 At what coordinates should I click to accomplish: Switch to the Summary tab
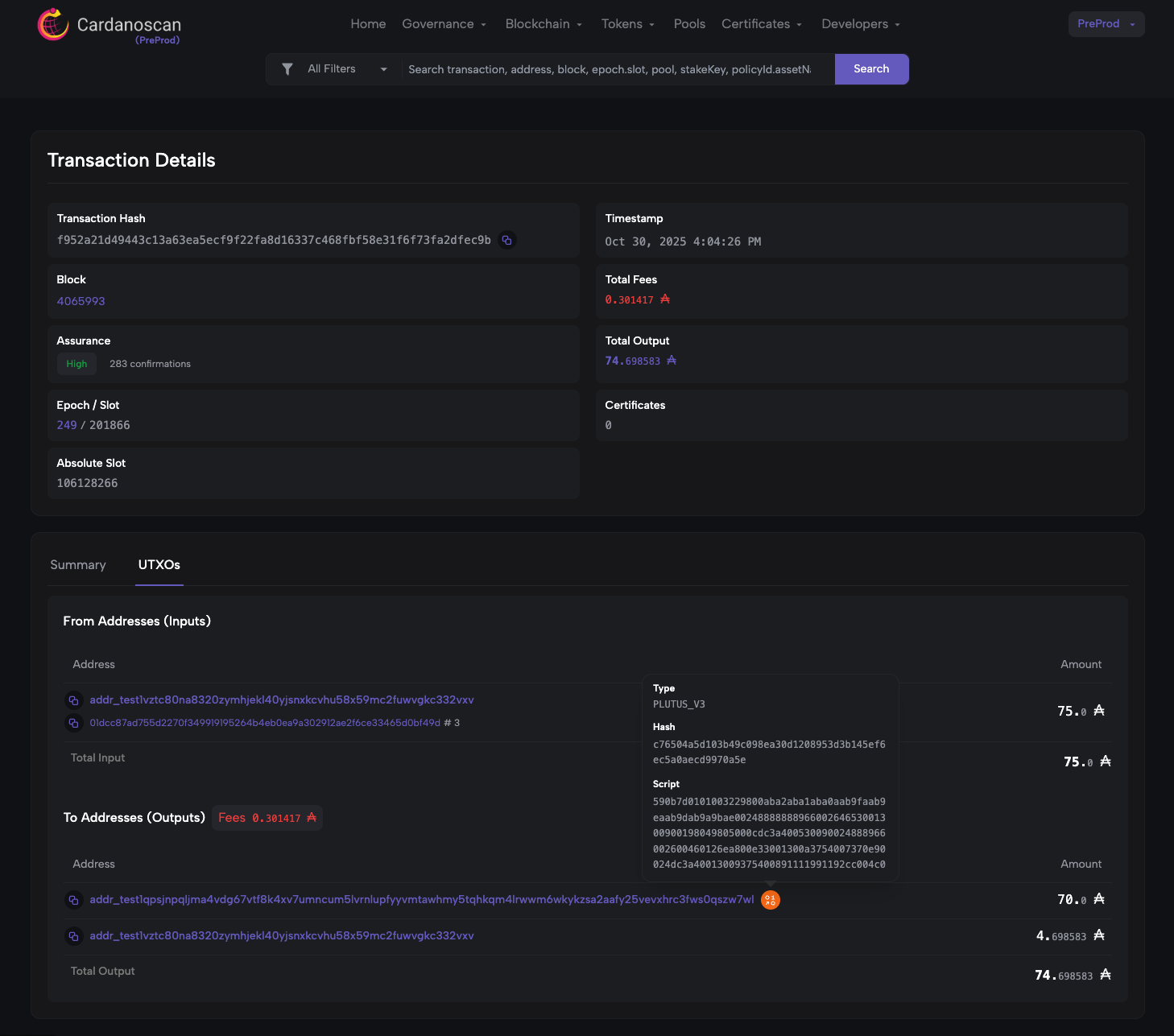(78, 565)
